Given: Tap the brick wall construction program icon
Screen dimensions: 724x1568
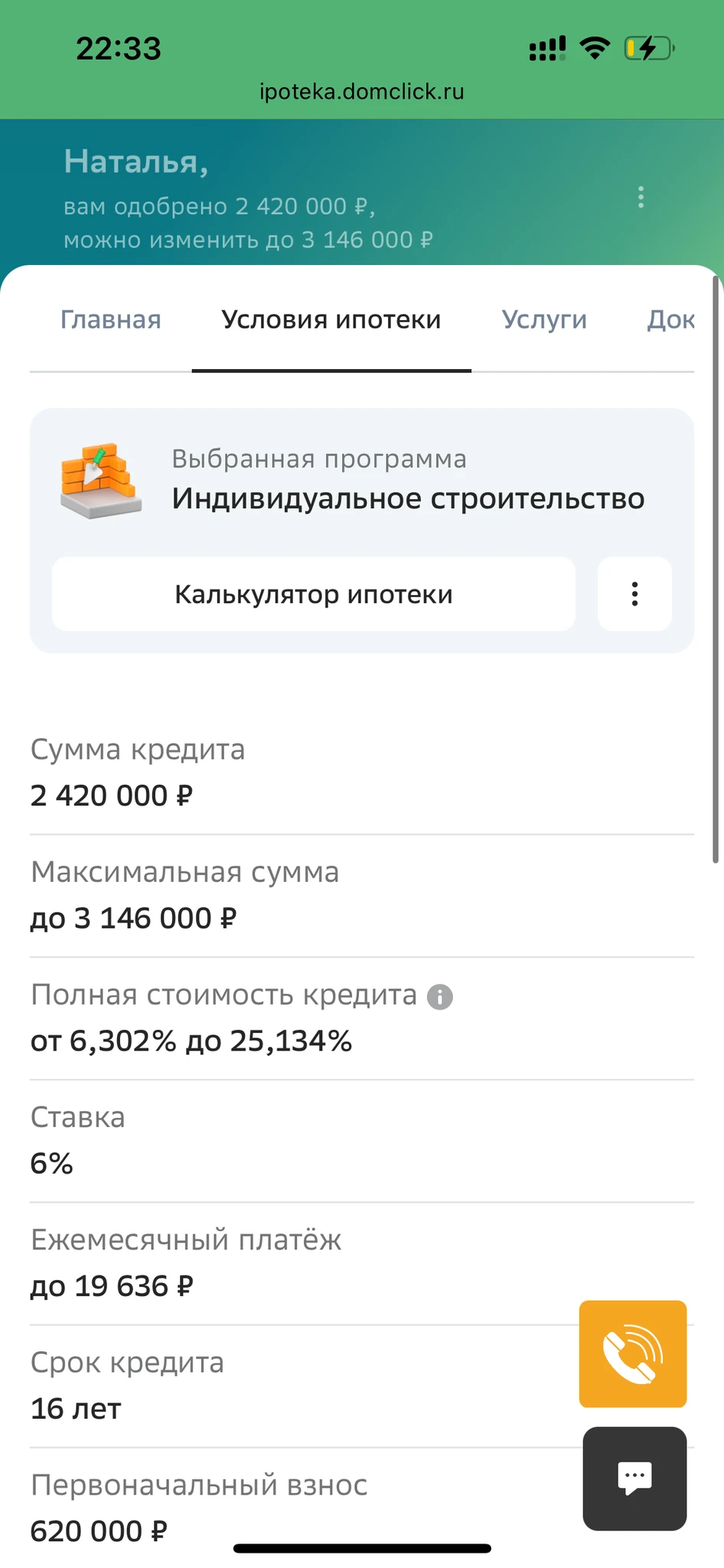Looking at the screenshot, I should click(x=100, y=481).
